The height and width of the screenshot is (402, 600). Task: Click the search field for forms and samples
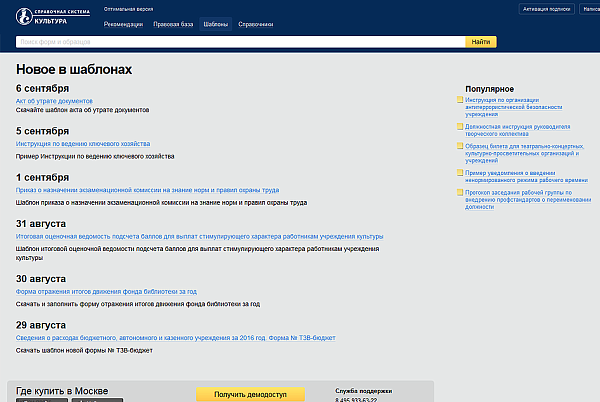[x=240, y=42]
